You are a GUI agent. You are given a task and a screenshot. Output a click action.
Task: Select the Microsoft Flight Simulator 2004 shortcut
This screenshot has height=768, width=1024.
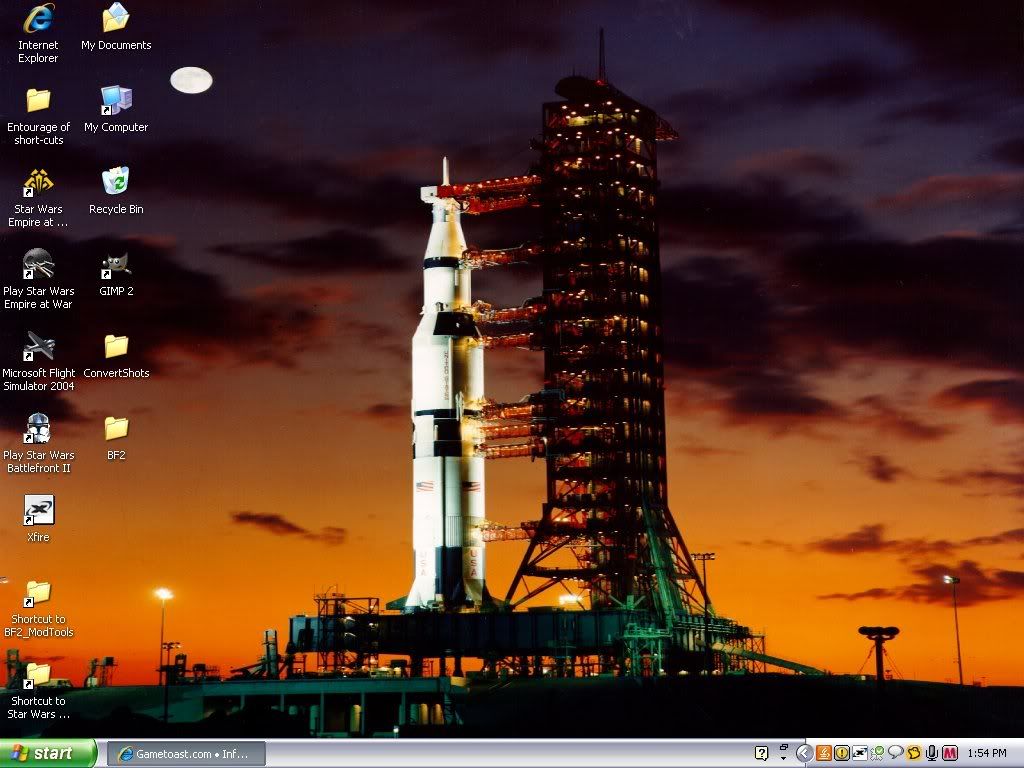38,362
